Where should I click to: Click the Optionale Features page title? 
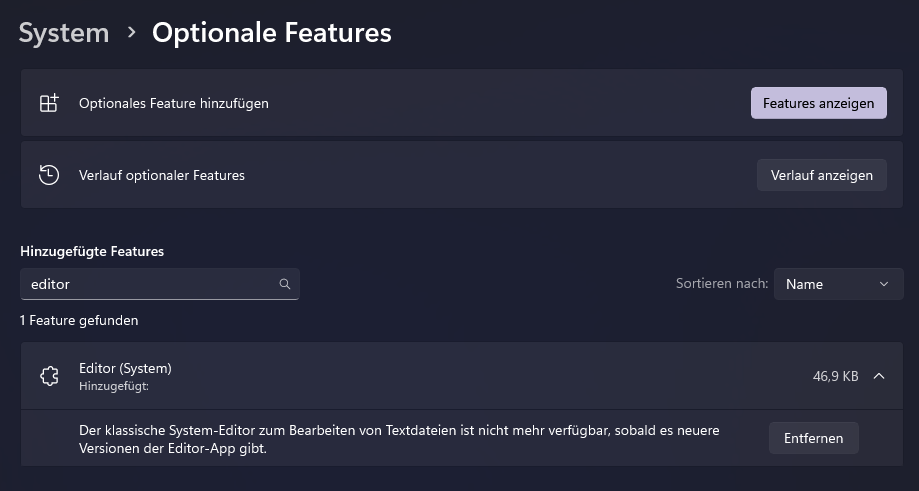coord(271,33)
